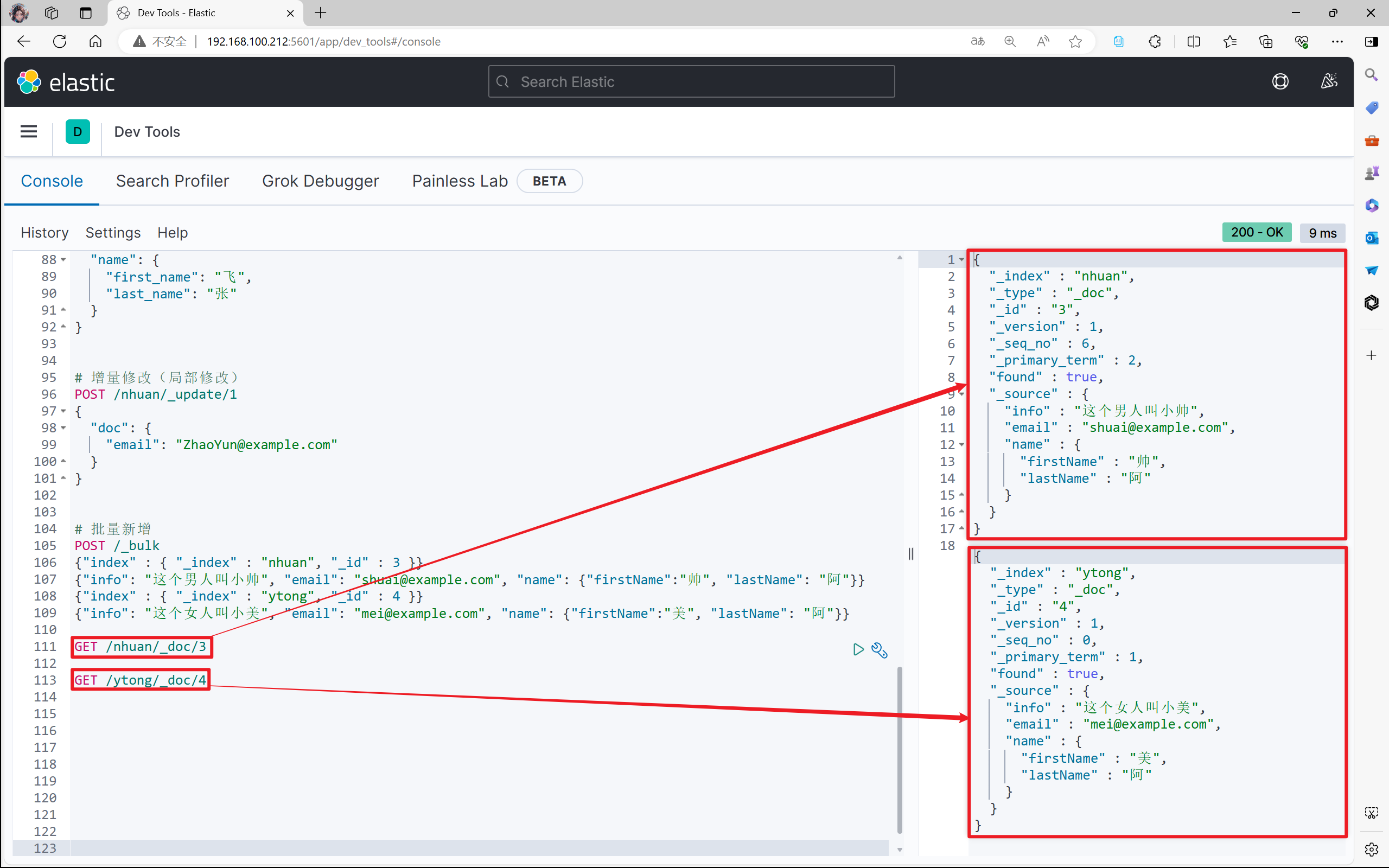The height and width of the screenshot is (868, 1389).
Task: Open console Settings
Action: pyautogui.click(x=113, y=233)
